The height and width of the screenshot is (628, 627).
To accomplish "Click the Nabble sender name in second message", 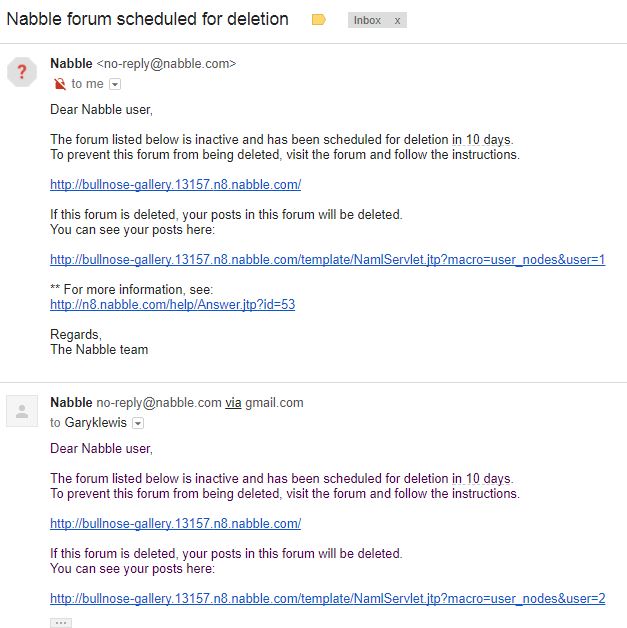I will [x=71, y=403].
